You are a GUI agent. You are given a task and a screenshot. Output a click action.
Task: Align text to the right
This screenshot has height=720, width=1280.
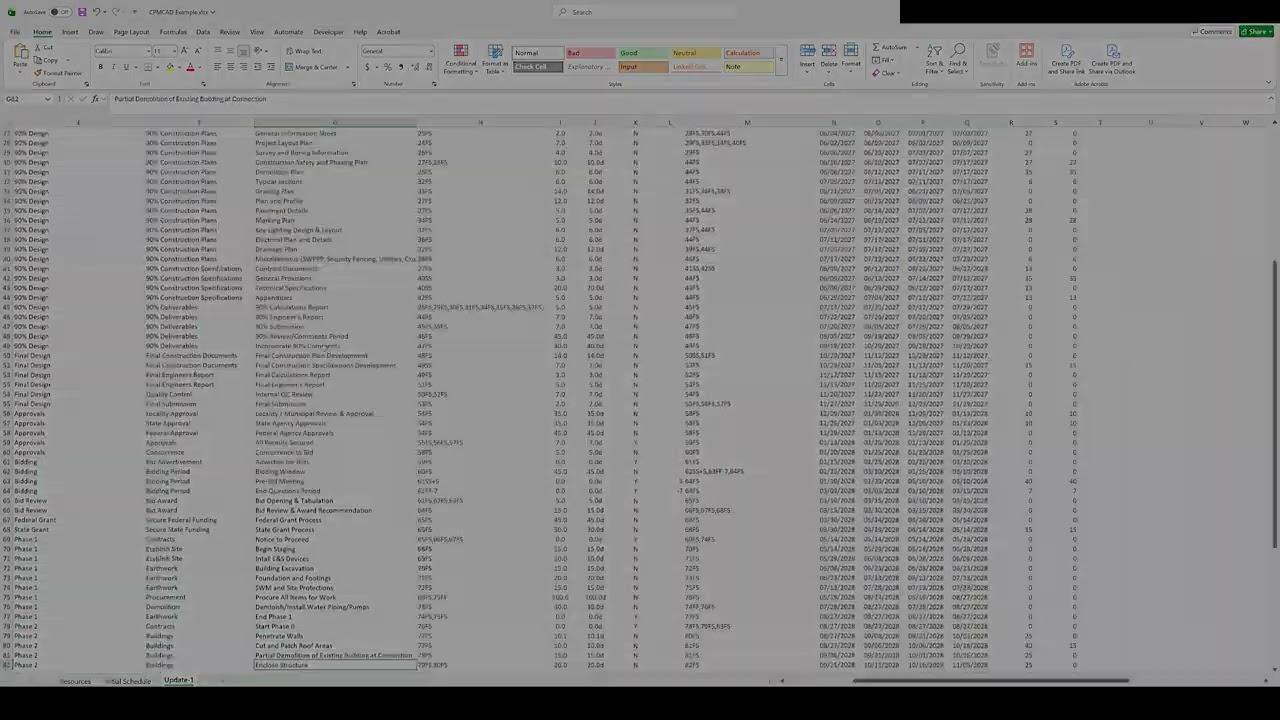tap(243, 67)
